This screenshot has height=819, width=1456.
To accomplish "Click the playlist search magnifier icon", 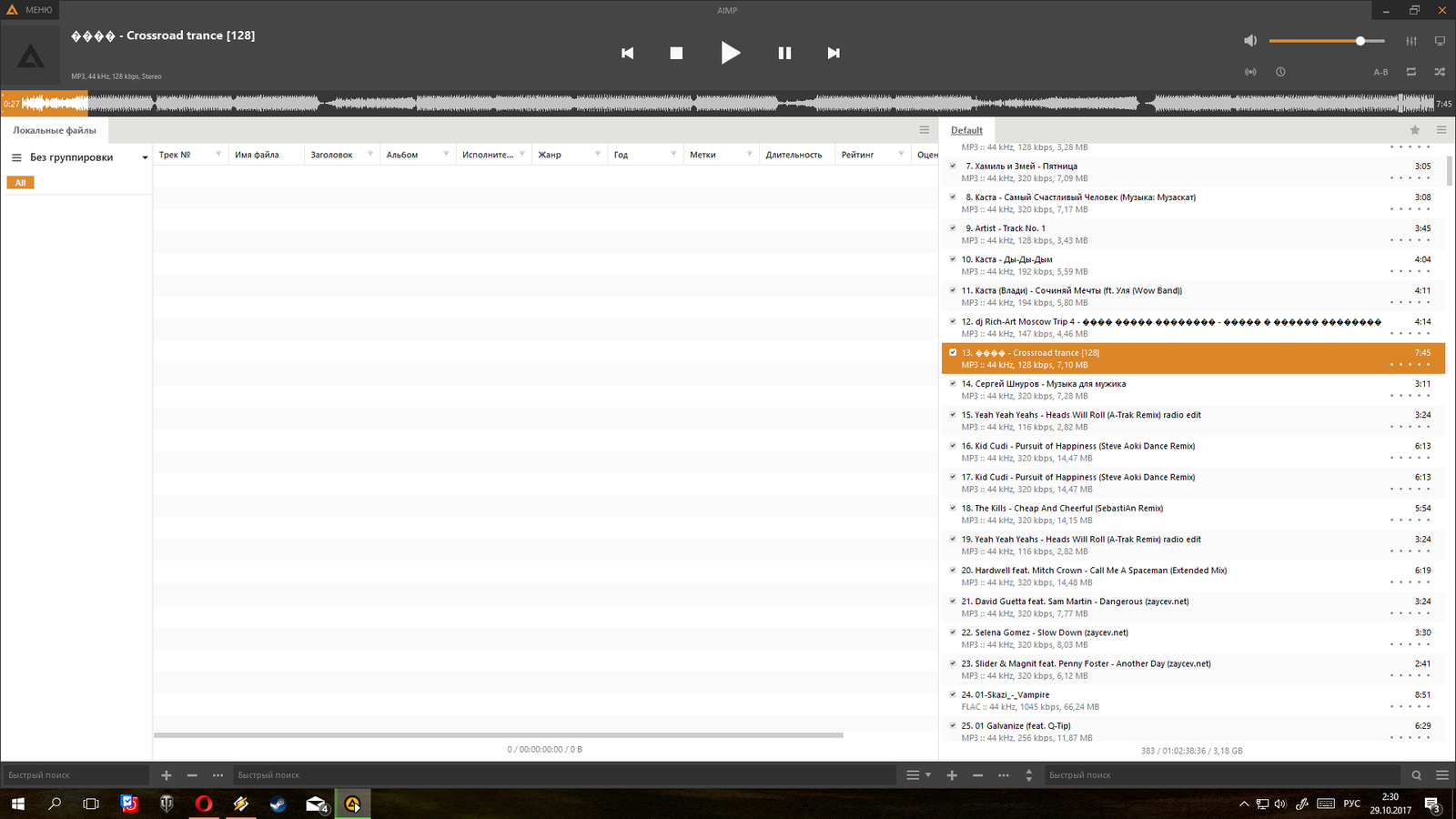I will 1416,775.
